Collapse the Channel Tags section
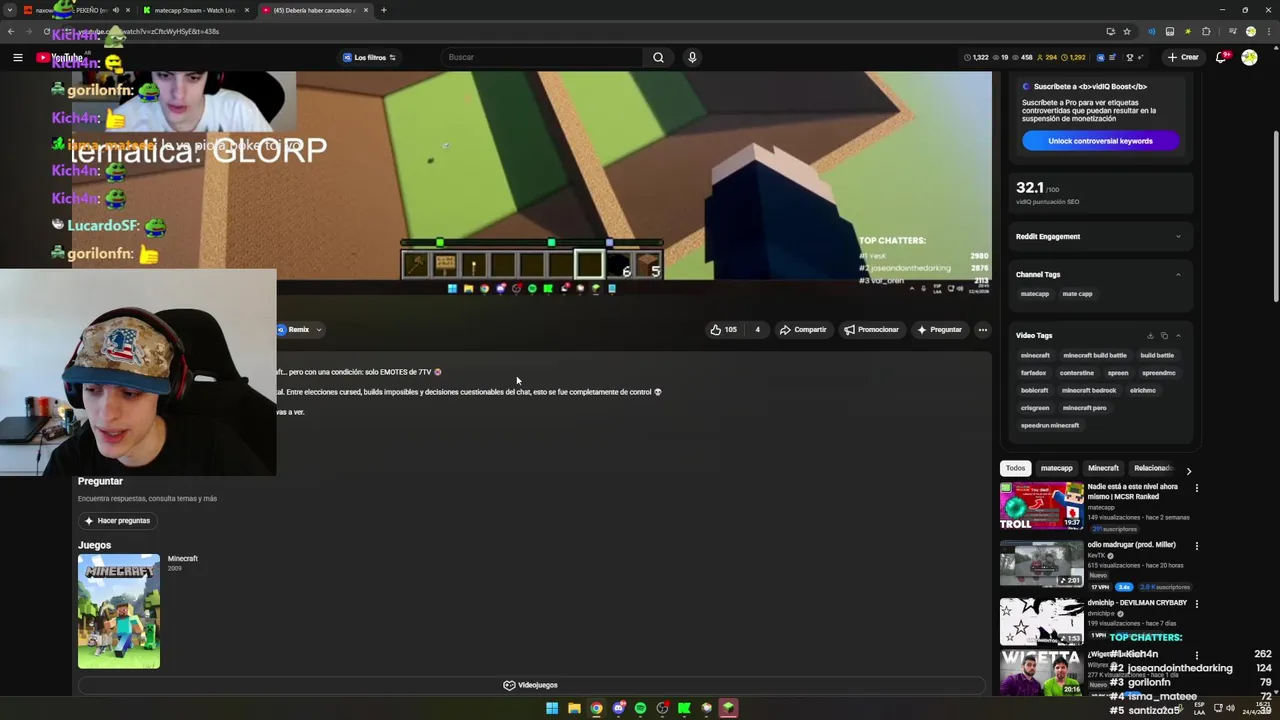Viewport: 1280px width, 720px height. [1178, 275]
